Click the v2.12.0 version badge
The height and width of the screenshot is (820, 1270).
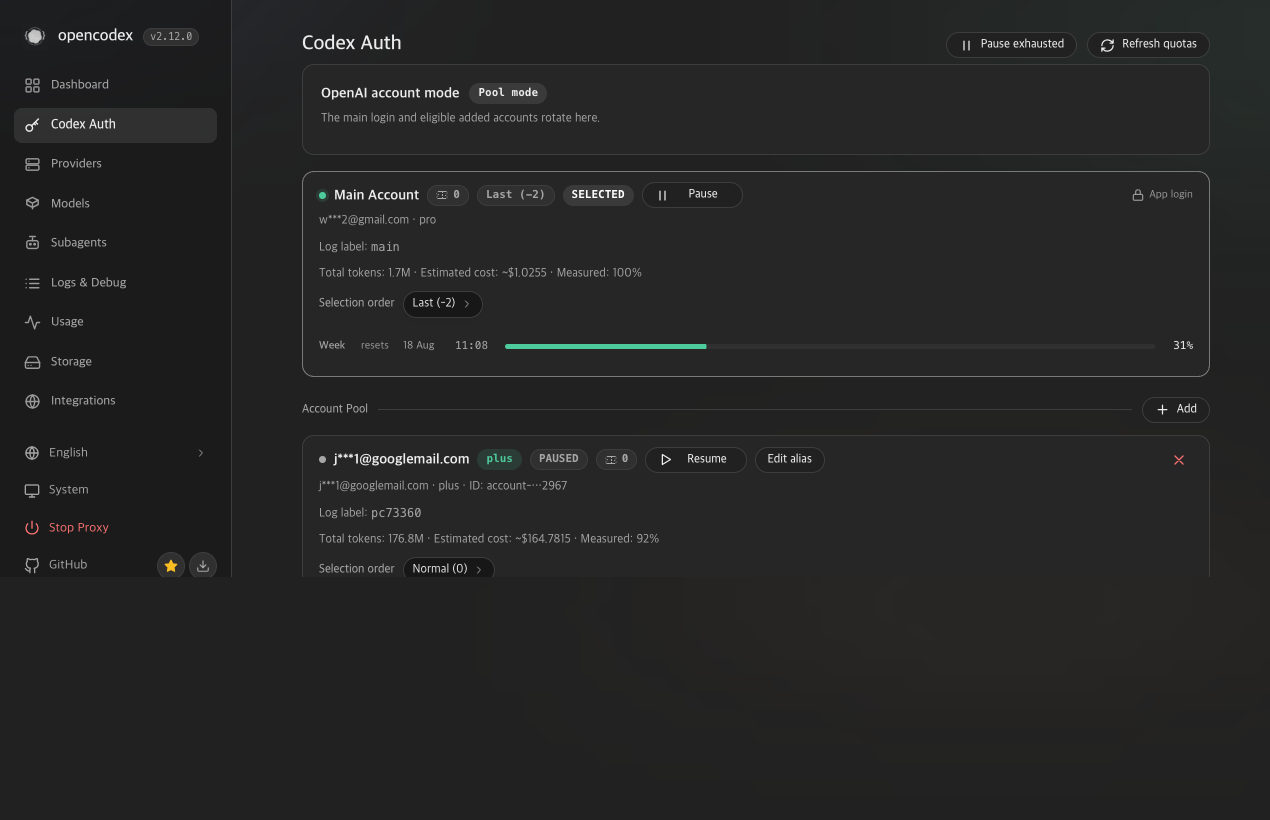(171, 37)
